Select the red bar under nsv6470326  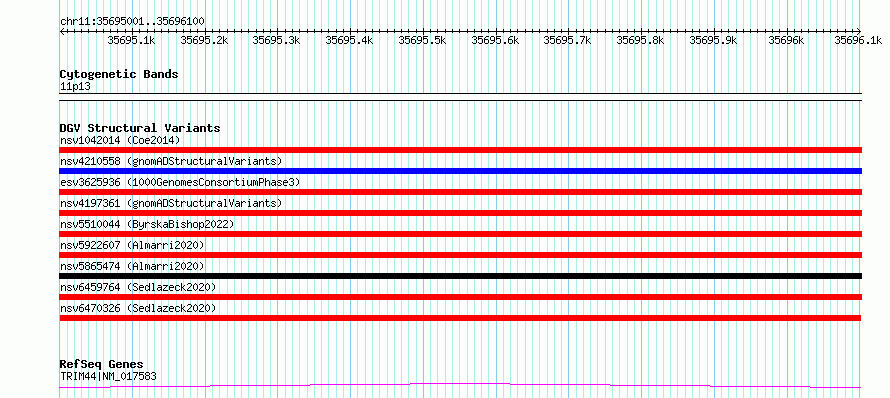click(x=460, y=318)
